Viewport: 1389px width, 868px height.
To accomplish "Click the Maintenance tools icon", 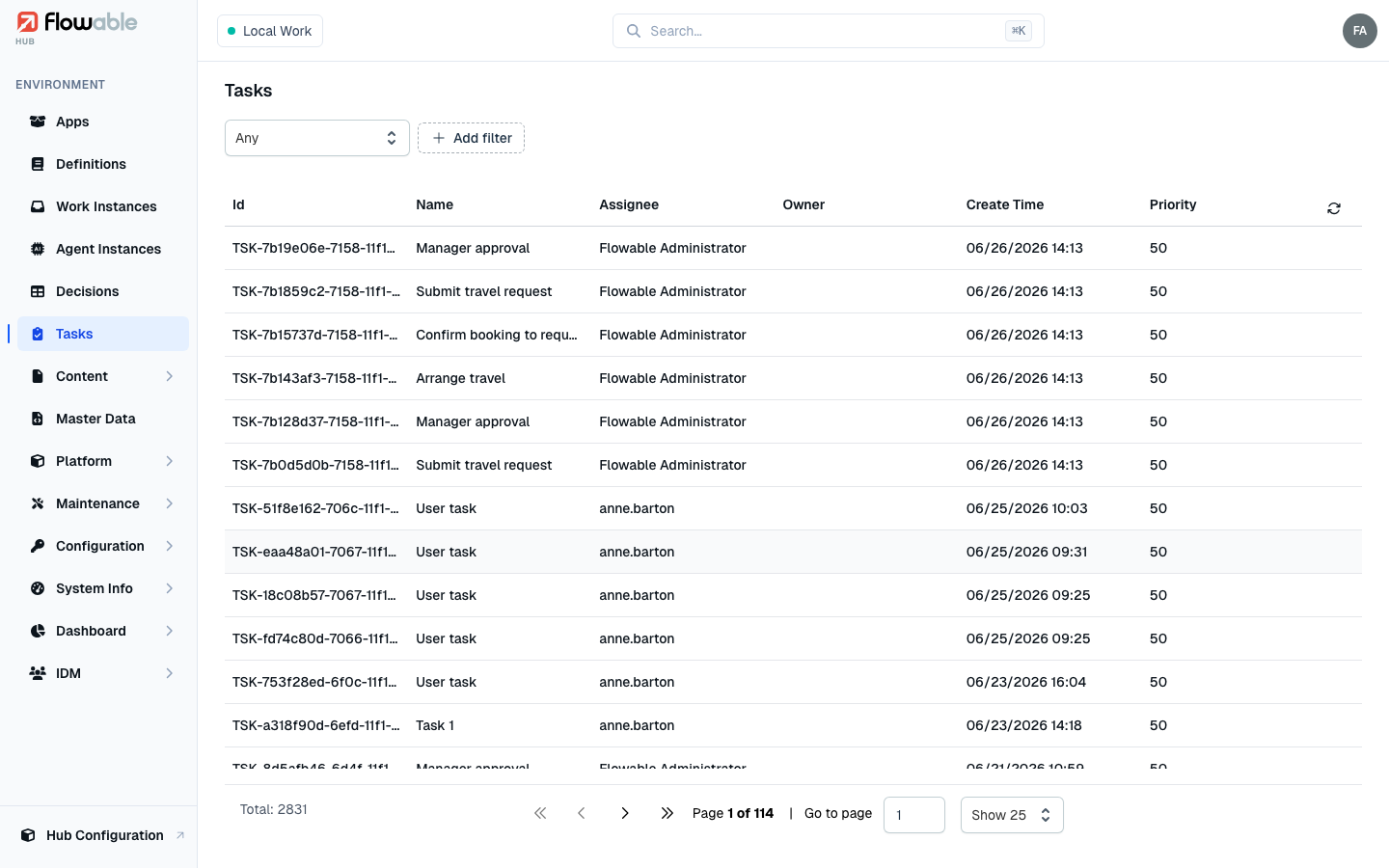I will pos(38,503).
